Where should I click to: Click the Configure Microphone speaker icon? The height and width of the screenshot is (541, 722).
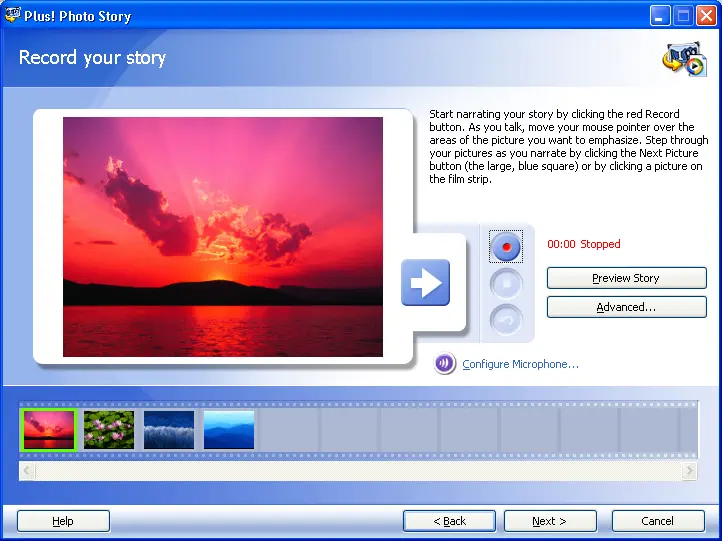point(445,364)
